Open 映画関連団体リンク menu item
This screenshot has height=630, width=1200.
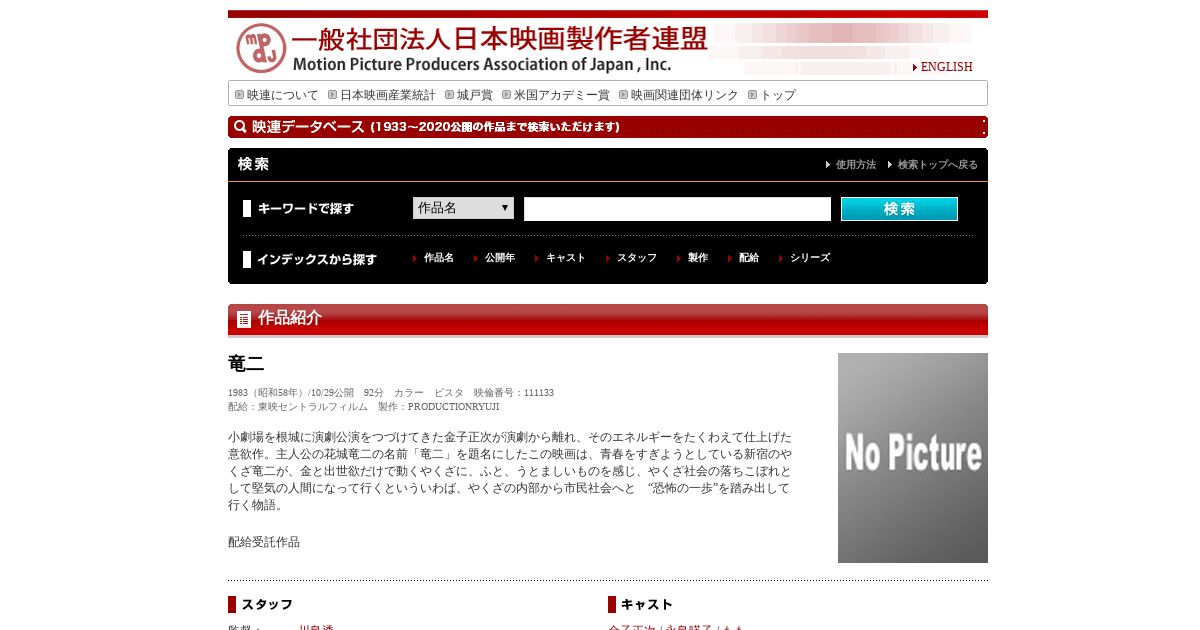685,95
